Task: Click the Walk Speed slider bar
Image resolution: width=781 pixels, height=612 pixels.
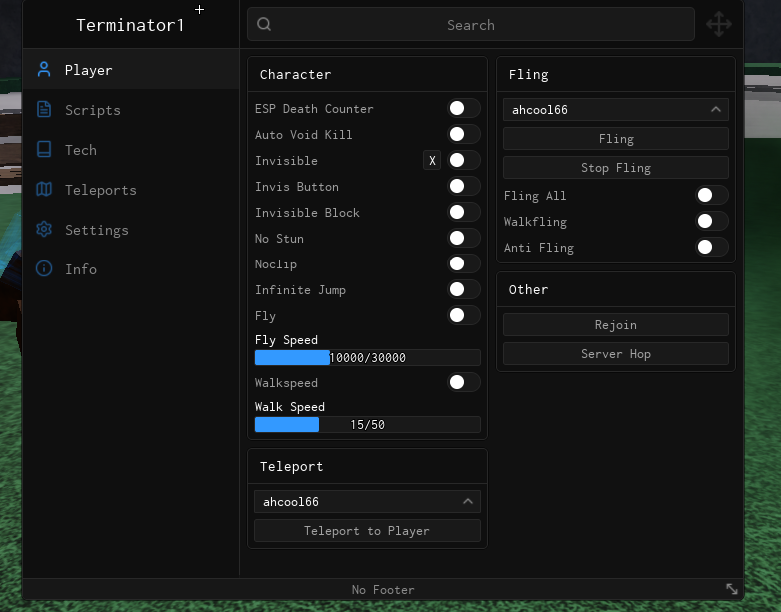Action: coord(367,424)
